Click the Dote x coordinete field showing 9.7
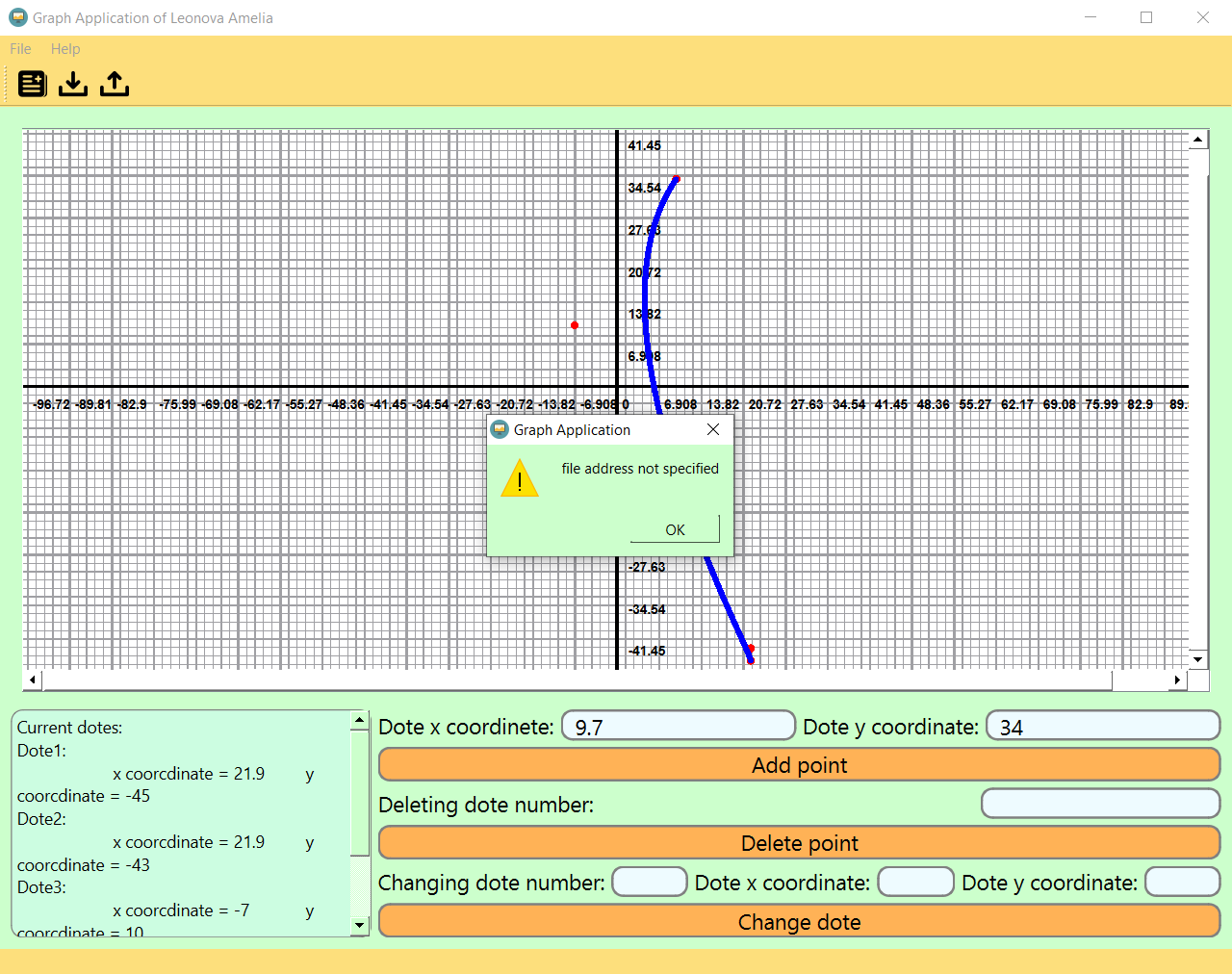 pyautogui.click(x=678, y=726)
